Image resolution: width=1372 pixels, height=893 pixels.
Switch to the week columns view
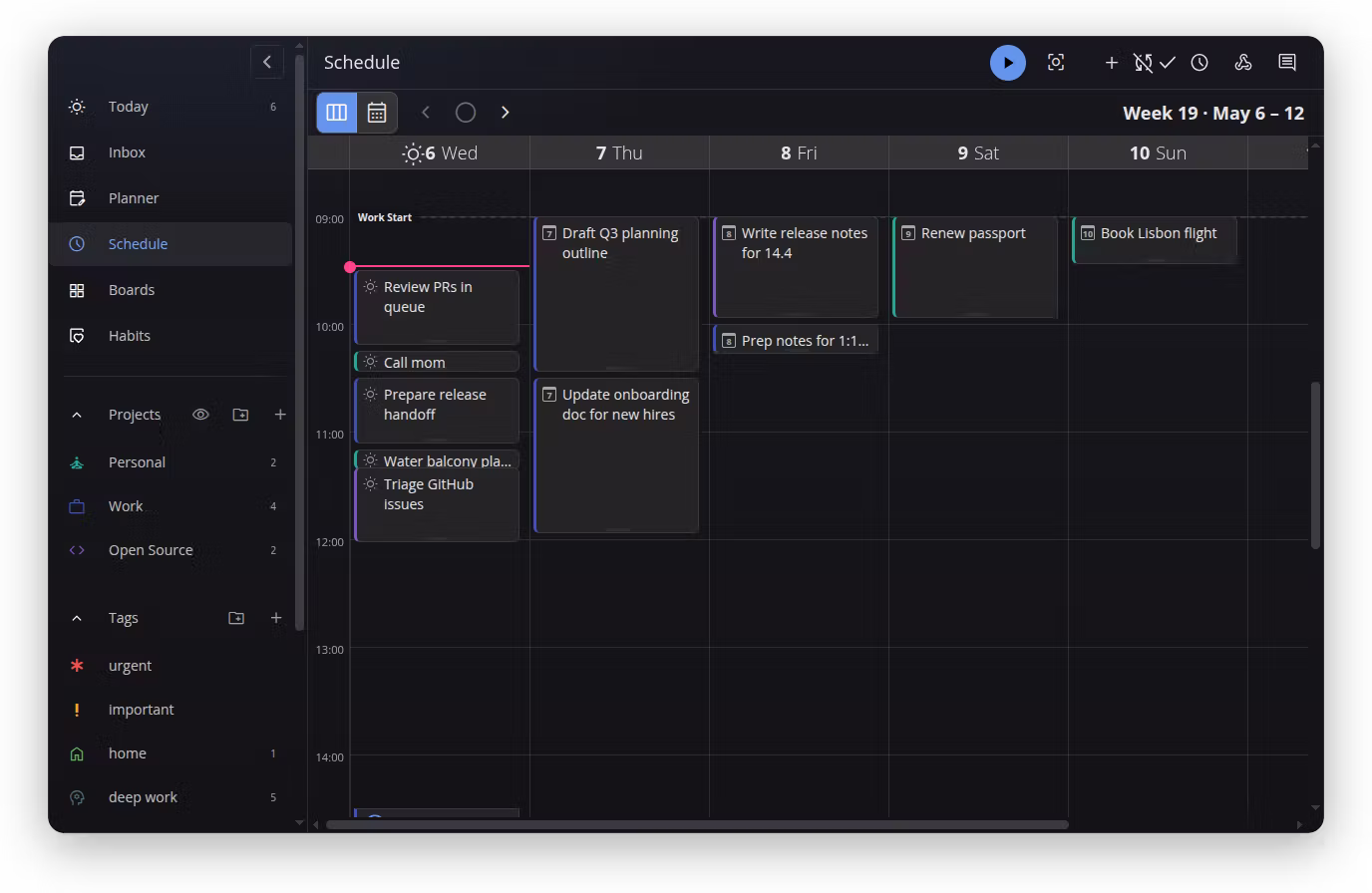[337, 113]
